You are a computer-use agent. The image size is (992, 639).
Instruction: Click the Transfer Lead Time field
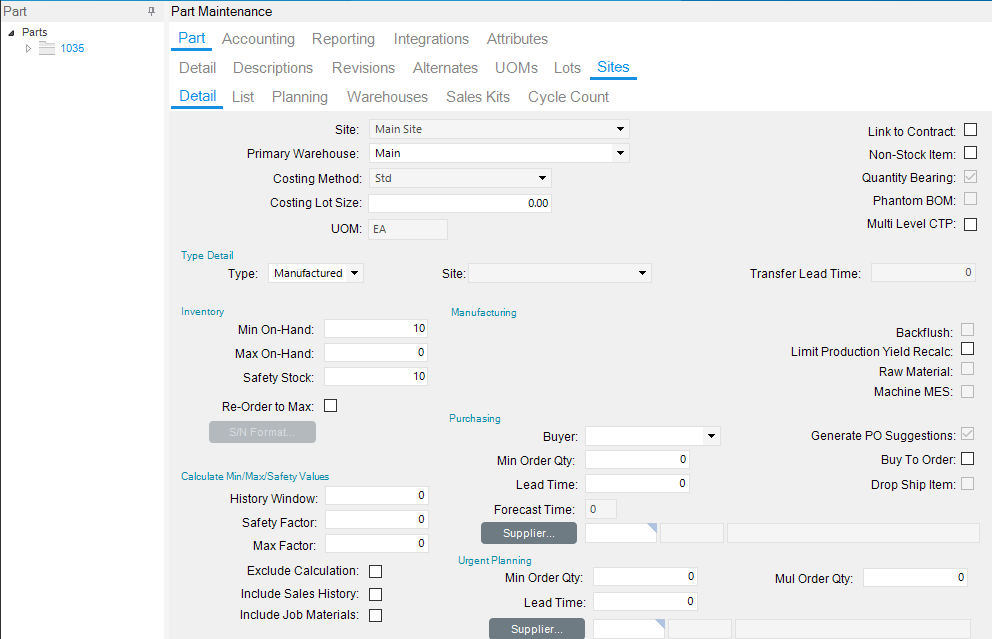point(923,273)
